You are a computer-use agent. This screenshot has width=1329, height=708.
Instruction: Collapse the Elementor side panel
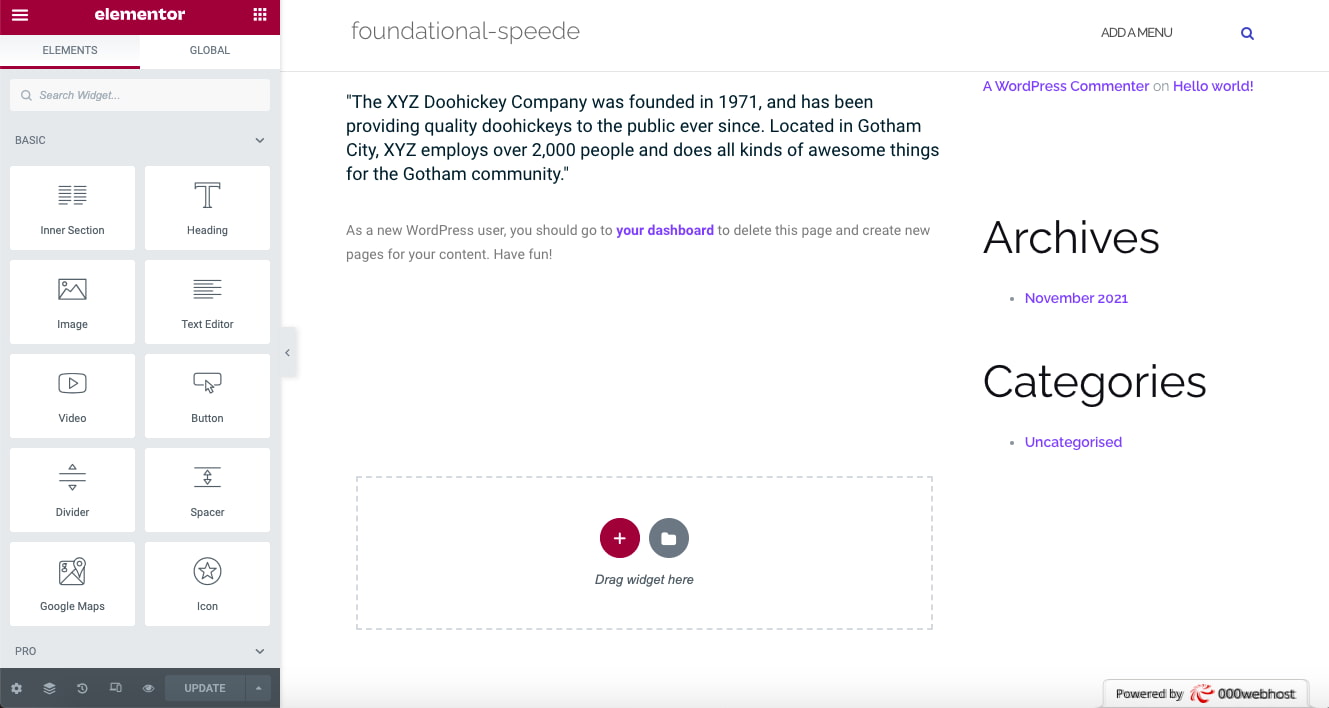coord(288,353)
